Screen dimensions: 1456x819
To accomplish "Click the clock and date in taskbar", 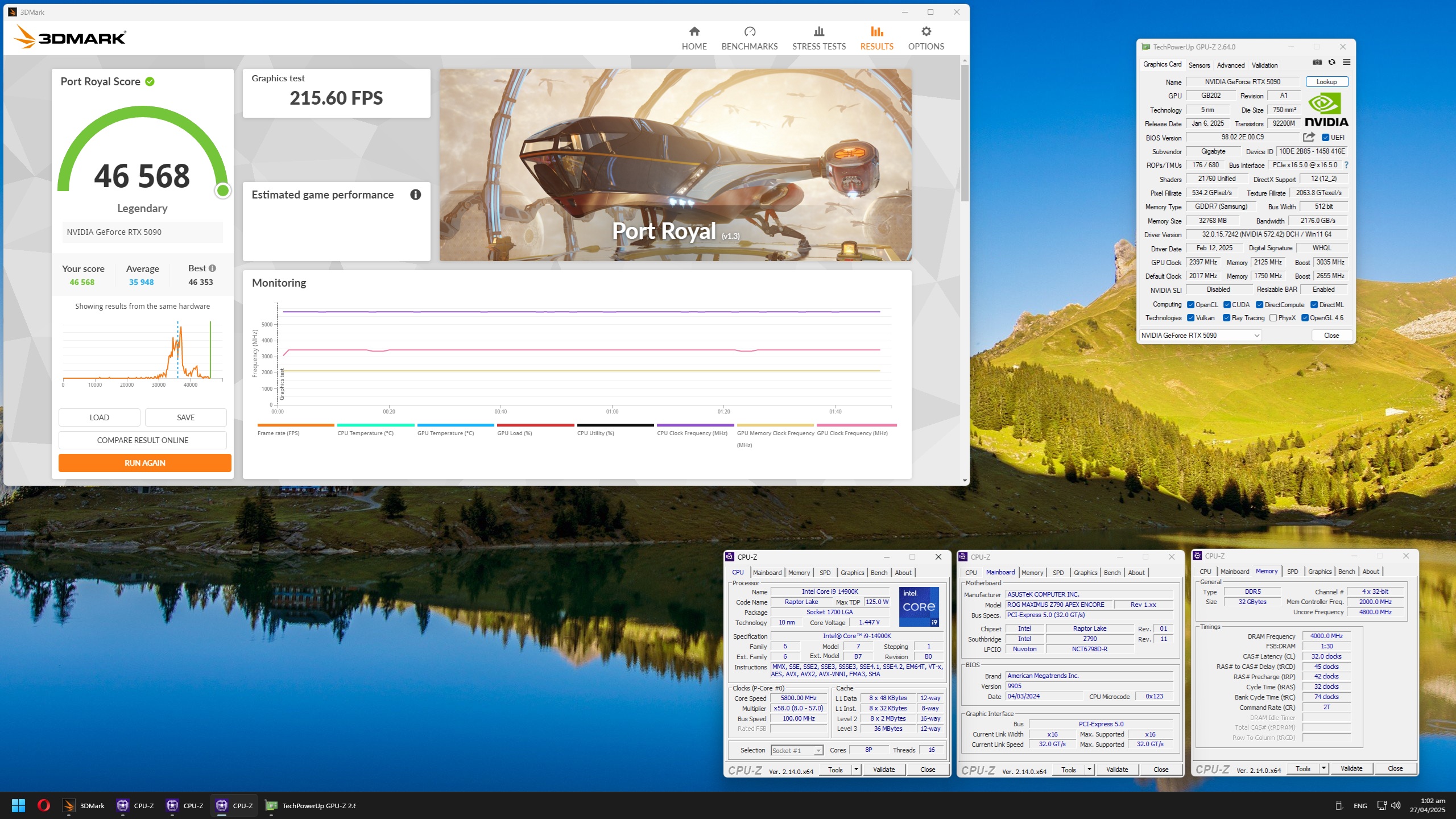I will click(1428, 805).
